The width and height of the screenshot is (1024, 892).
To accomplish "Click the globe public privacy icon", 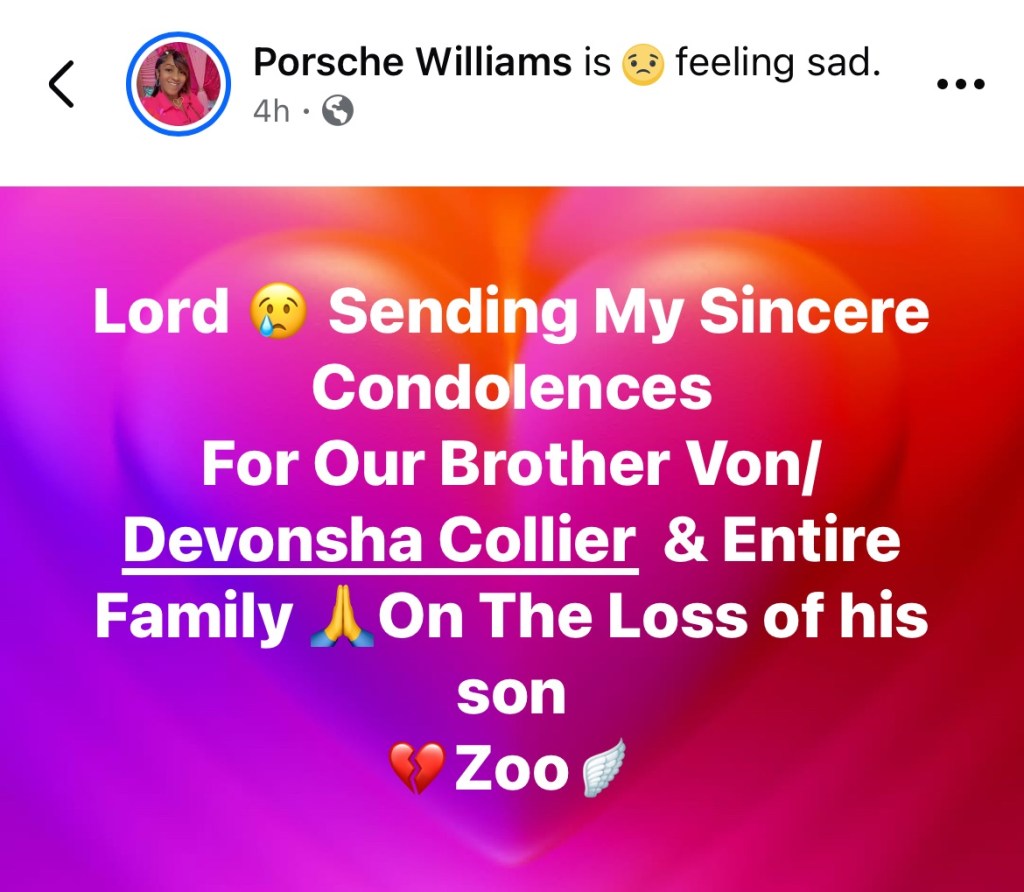I will click(x=338, y=111).
